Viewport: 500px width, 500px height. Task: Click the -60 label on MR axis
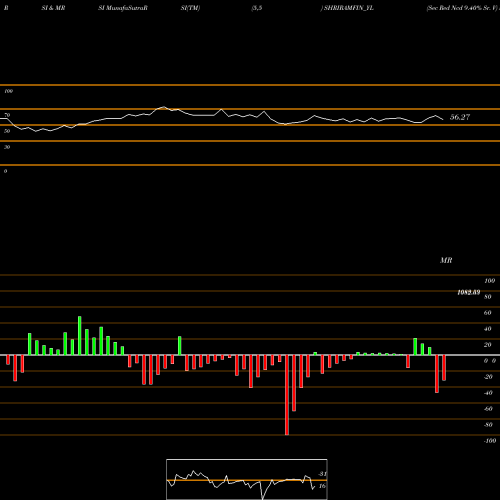(488, 409)
